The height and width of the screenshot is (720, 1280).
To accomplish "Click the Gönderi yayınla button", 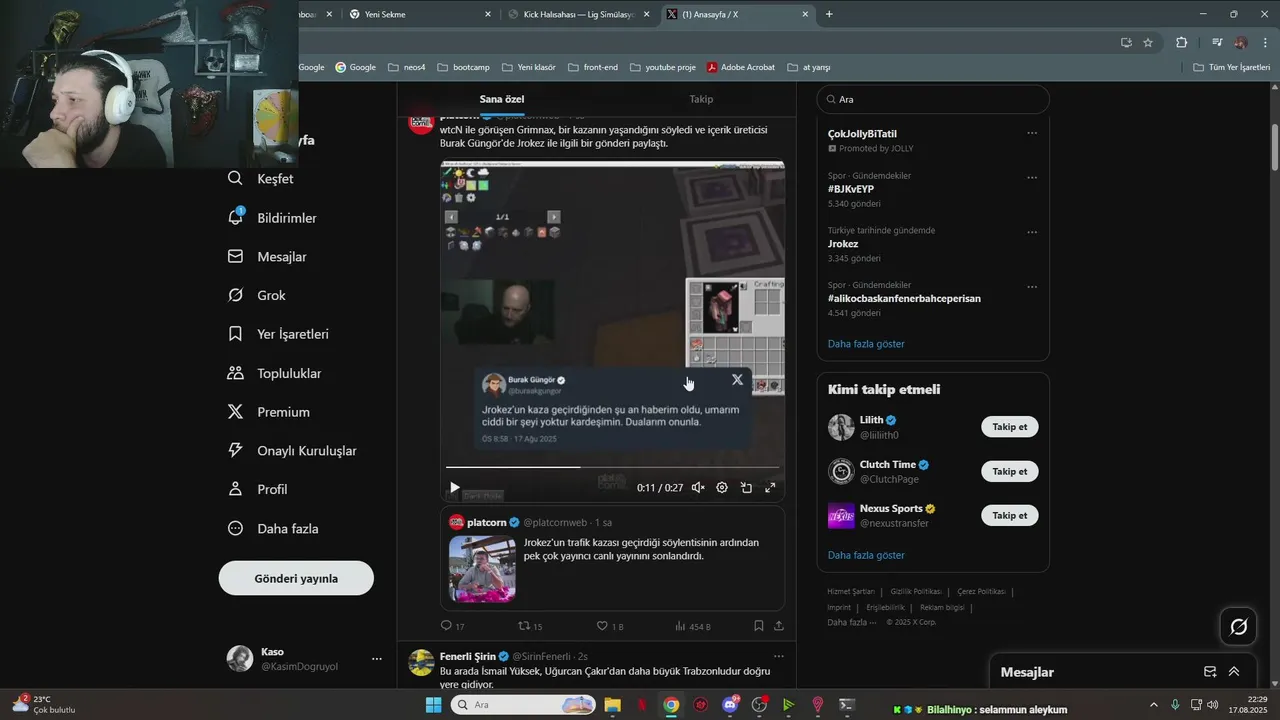I will click(296, 578).
